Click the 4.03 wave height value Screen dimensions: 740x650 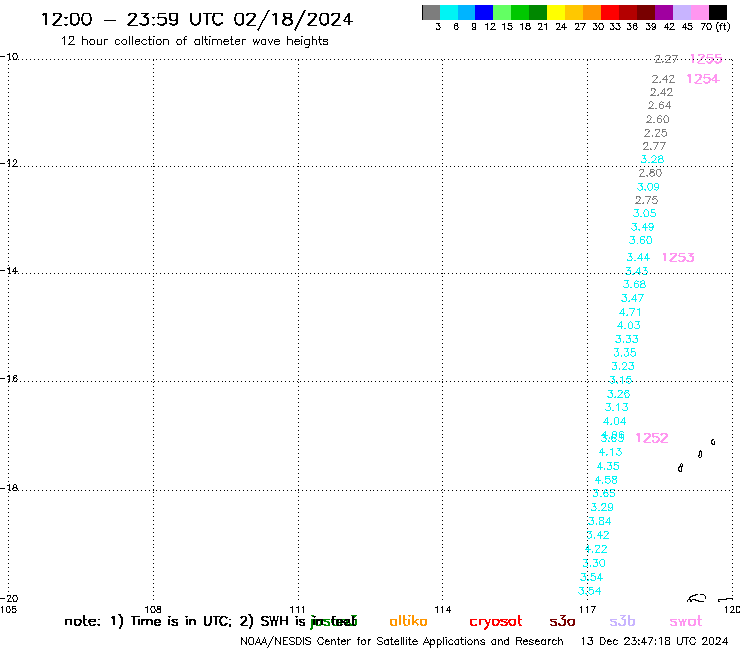[629, 325]
